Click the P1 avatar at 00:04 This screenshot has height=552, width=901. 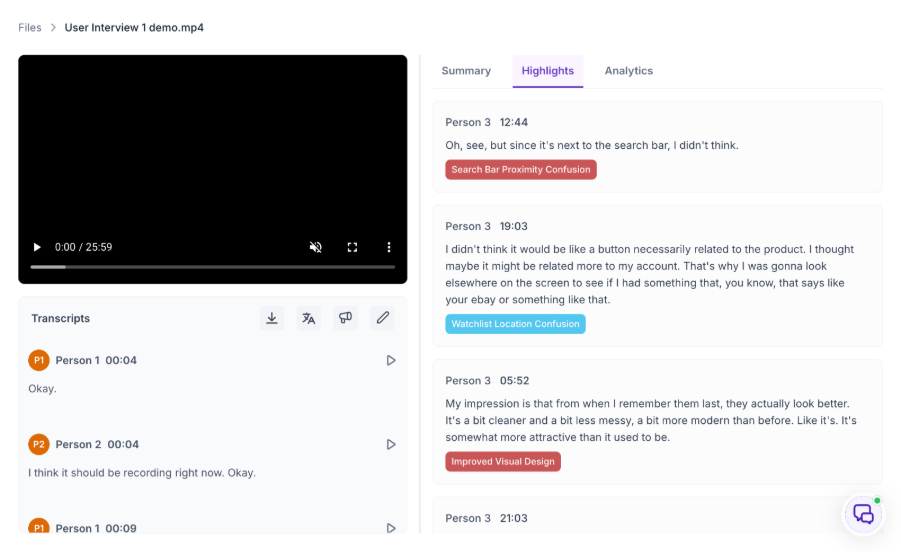(x=38, y=360)
